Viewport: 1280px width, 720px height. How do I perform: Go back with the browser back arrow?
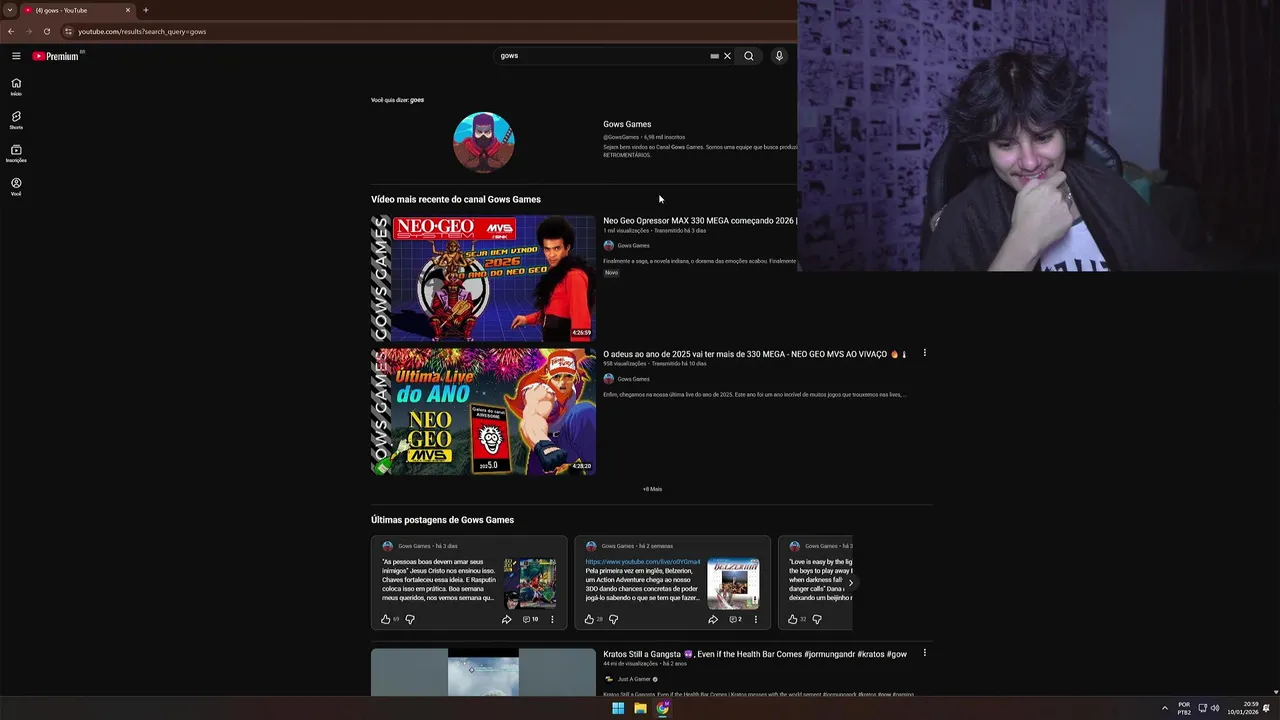click(11, 31)
